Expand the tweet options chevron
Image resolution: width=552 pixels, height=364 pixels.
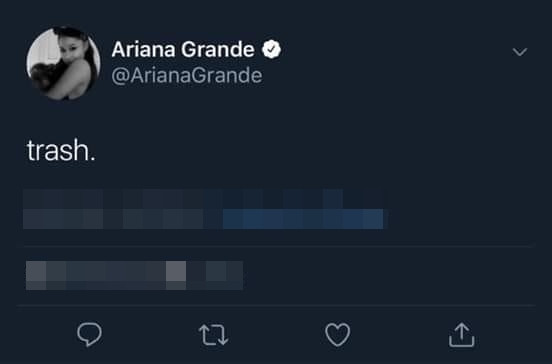tap(520, 52)
